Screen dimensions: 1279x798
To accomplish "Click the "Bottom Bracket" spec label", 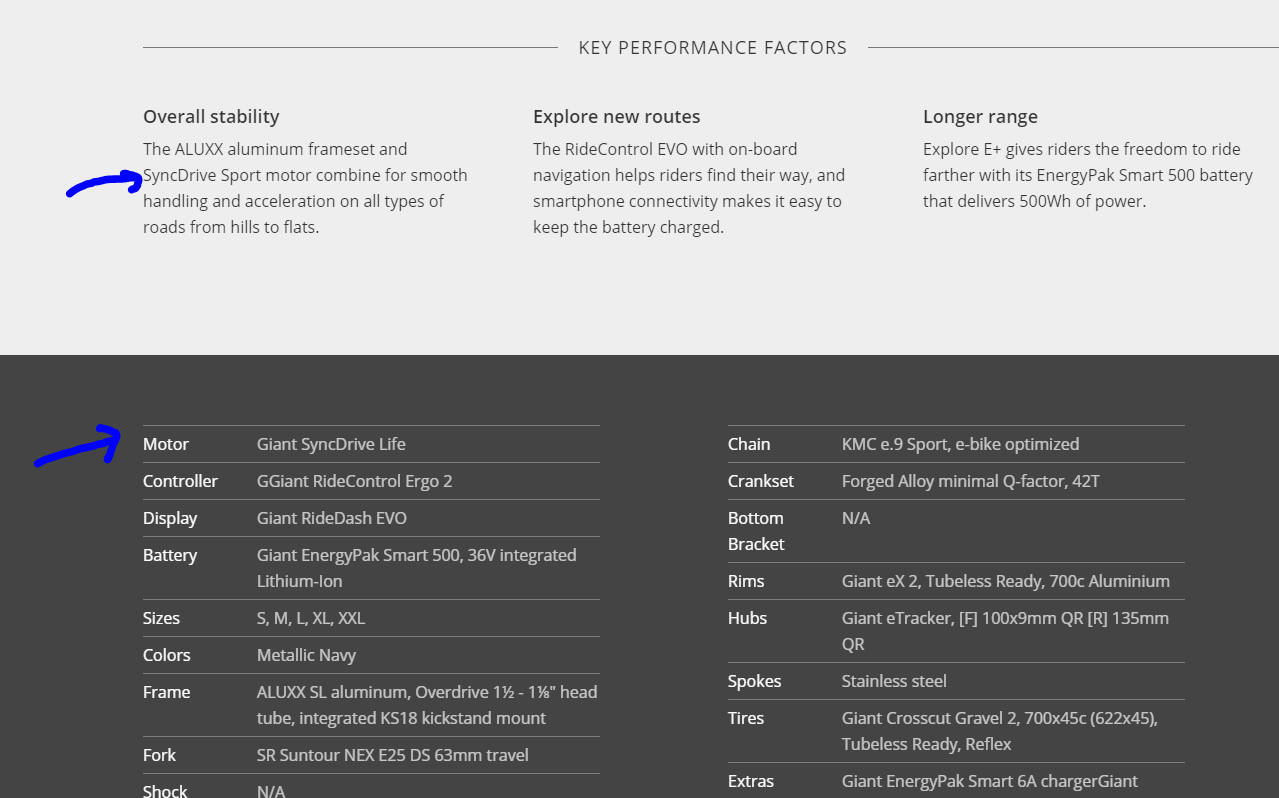I will click(x=756, y=531).
